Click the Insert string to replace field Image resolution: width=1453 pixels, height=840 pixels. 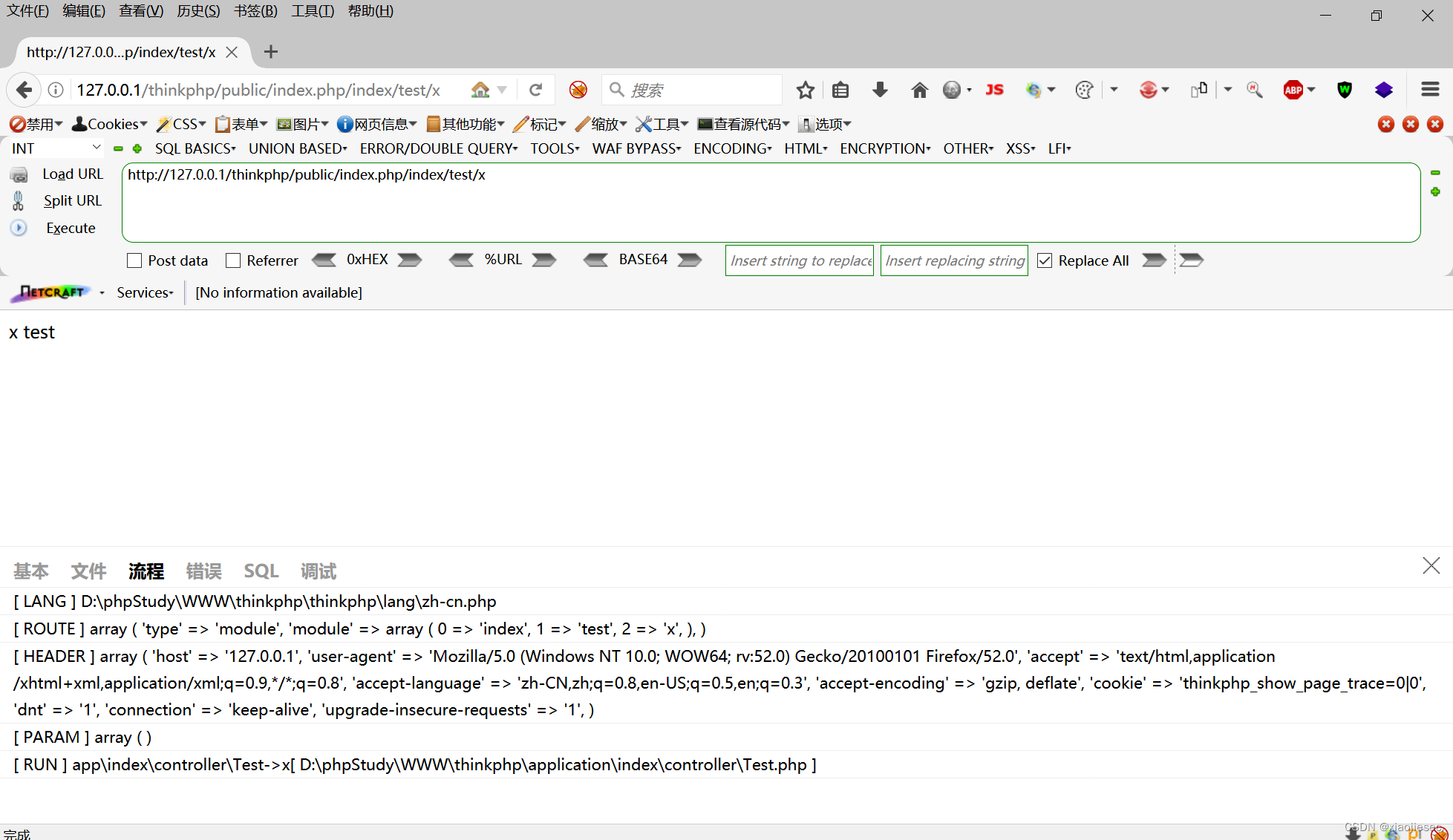tap(800, 260)
